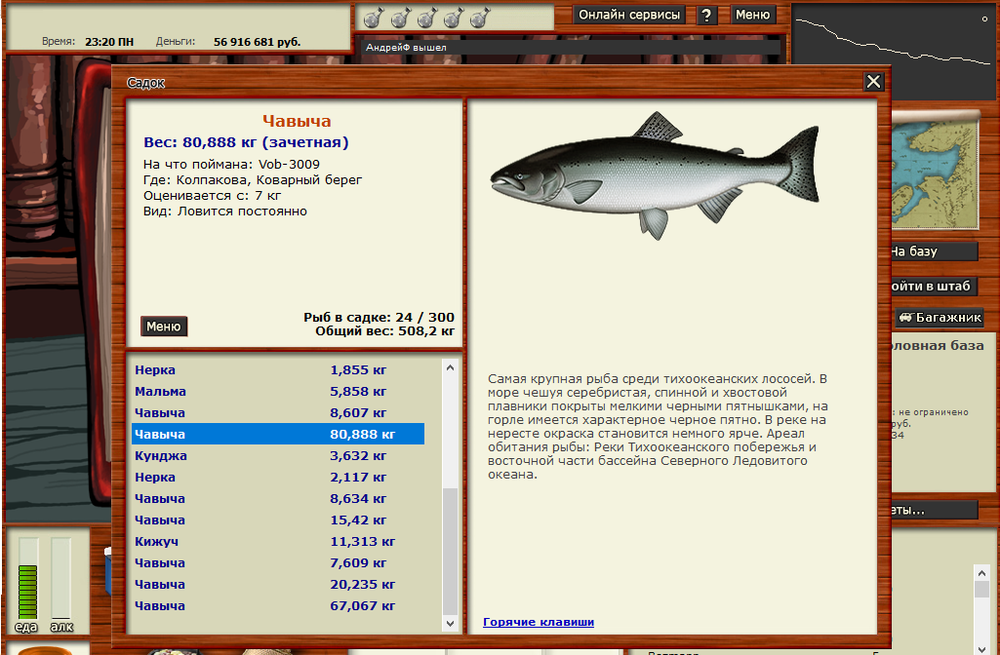1000x655 pixels.
Task: Open help with the question mark button
Action: click(x=707, y=15)
